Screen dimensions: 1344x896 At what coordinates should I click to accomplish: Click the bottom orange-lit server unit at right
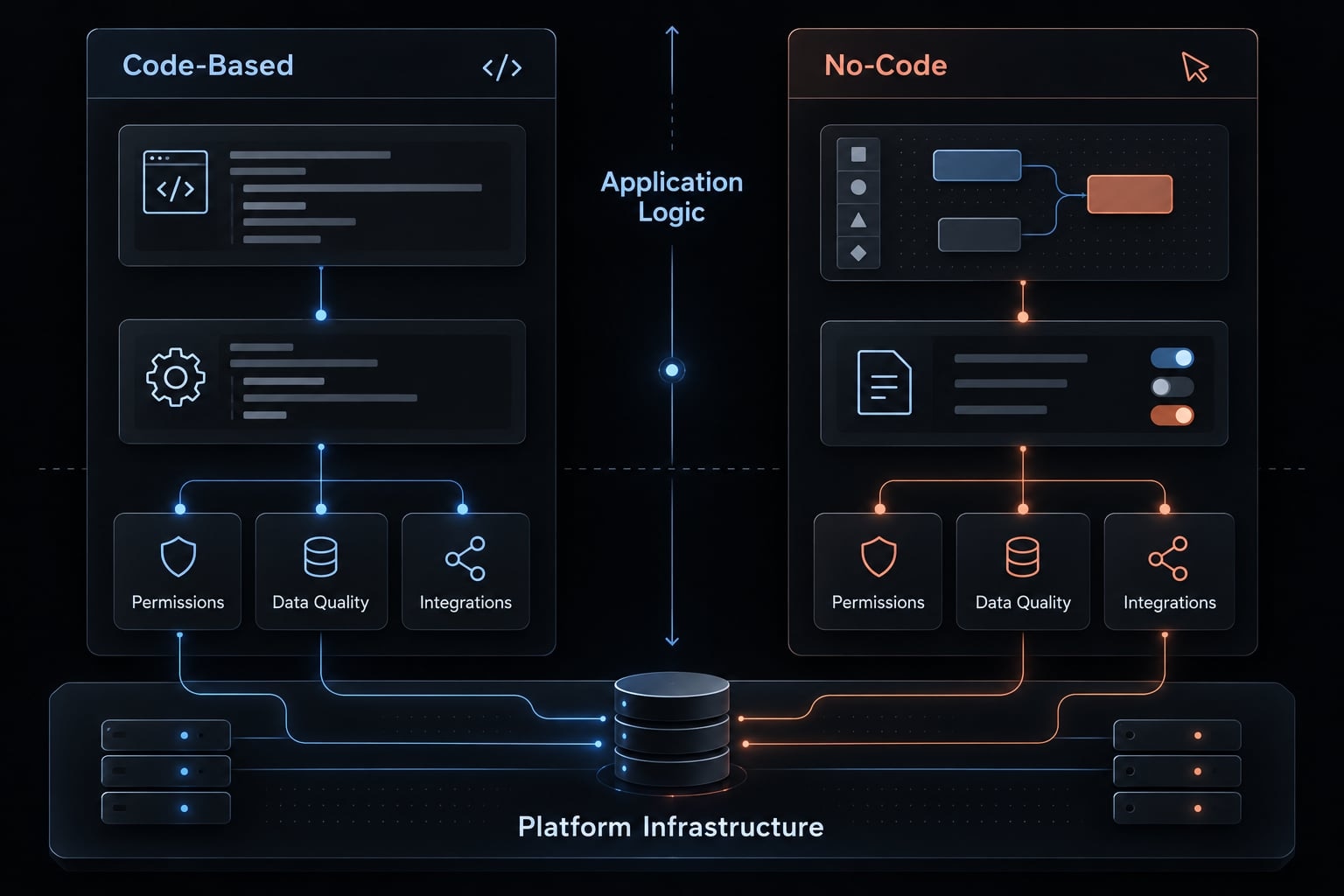tap(1177, 808)
